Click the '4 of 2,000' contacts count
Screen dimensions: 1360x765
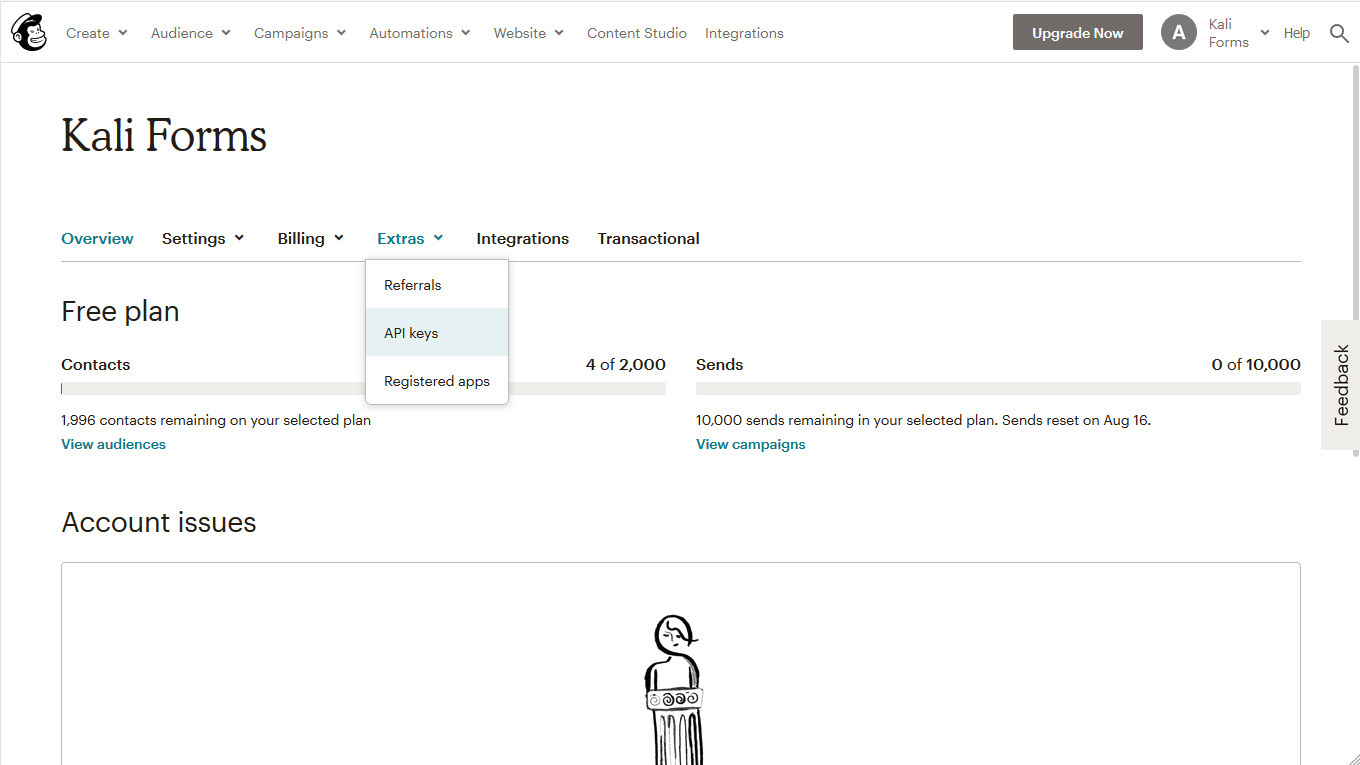[x=626, y=364]
